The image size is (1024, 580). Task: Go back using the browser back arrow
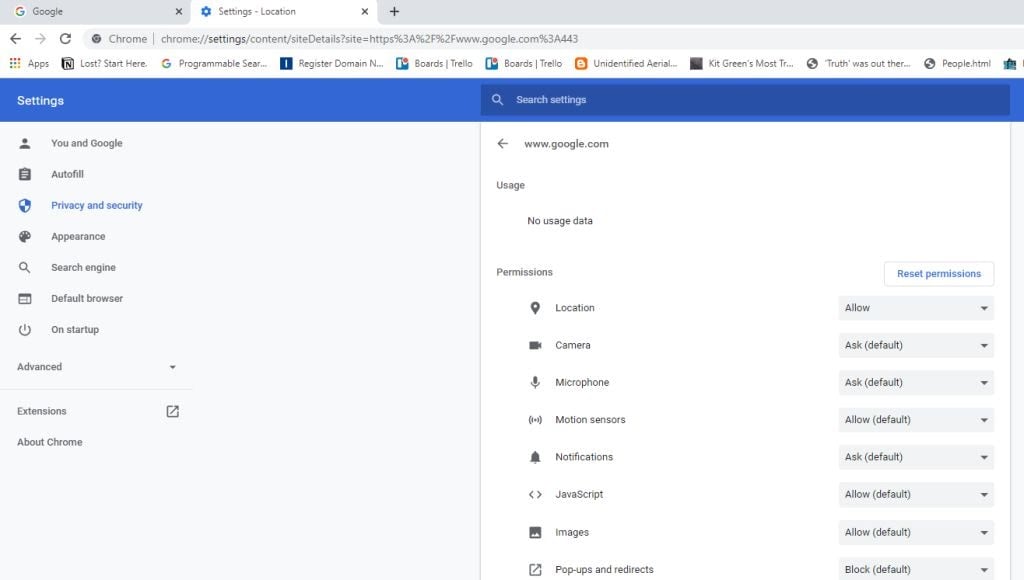click(x=16, y=39)
